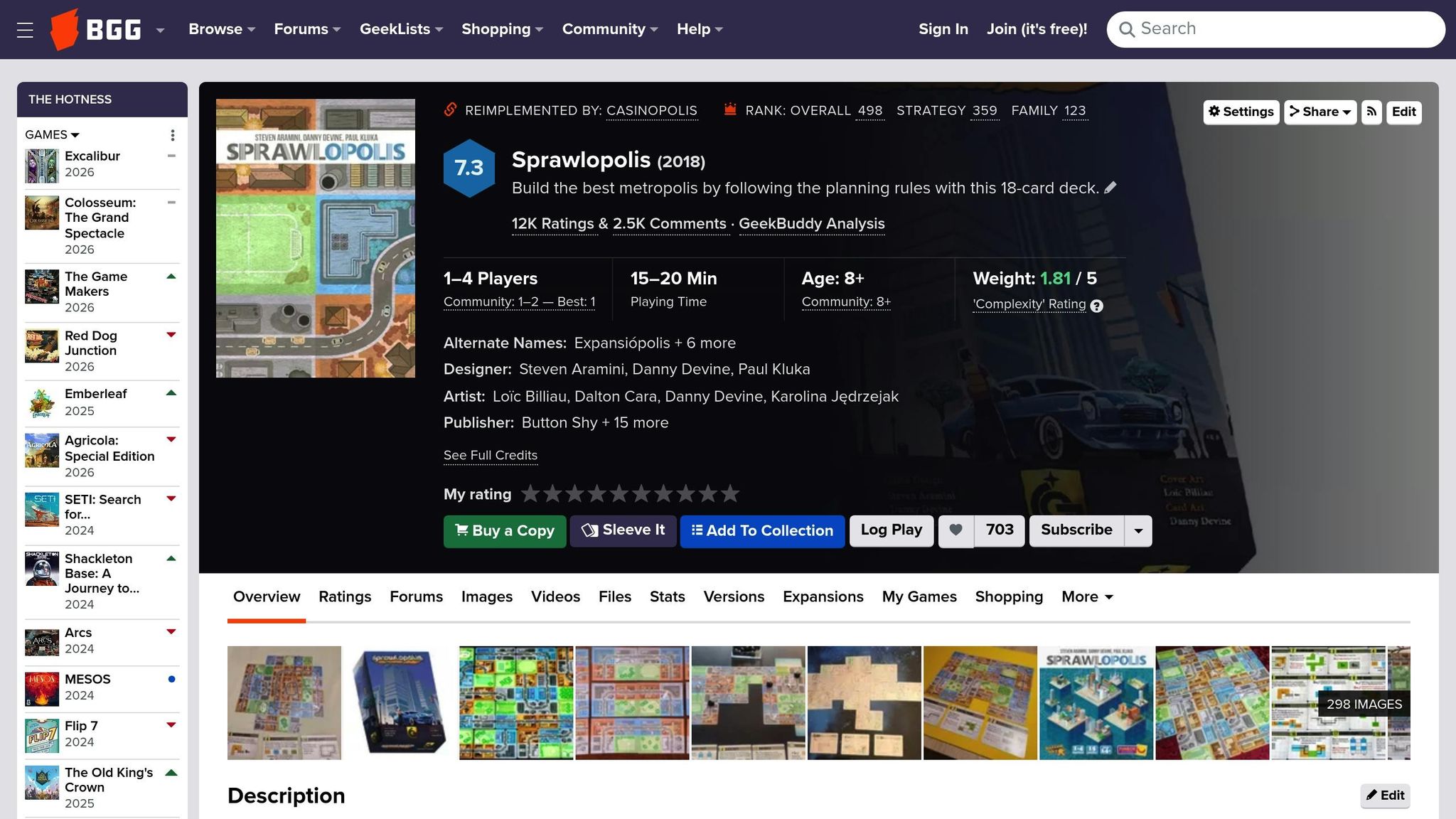This screenshot has width=1456, height=819.
Task: Click the Colosseum: The Grand Spectacle thumbnail
Action: click(42, 213)
